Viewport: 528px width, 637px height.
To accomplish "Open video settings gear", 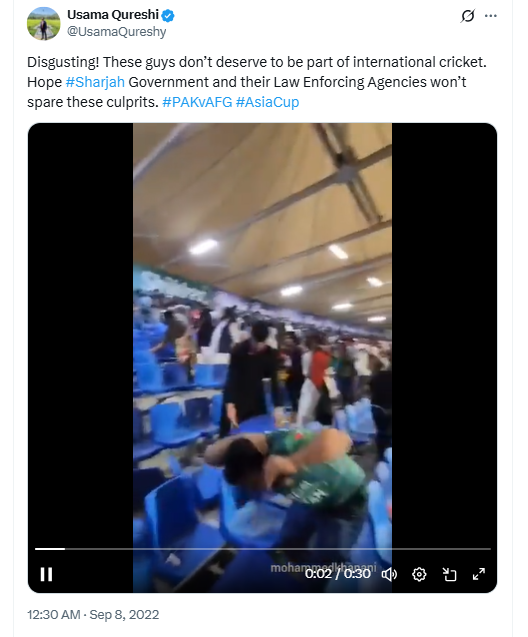I will (419, 574).
